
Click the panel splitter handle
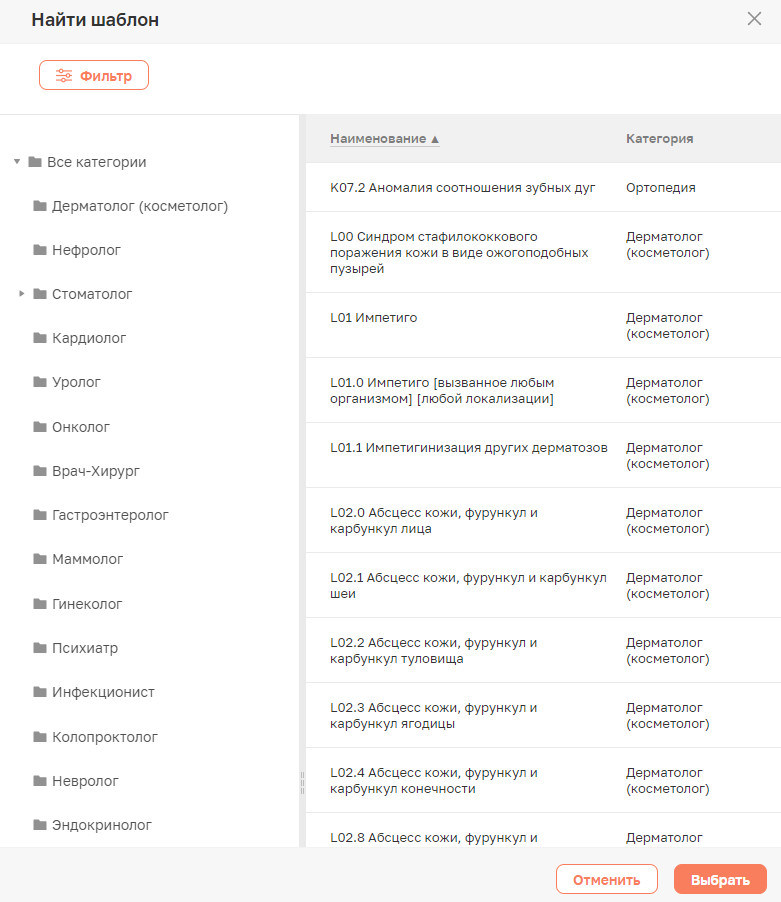(x=302, y=782)
